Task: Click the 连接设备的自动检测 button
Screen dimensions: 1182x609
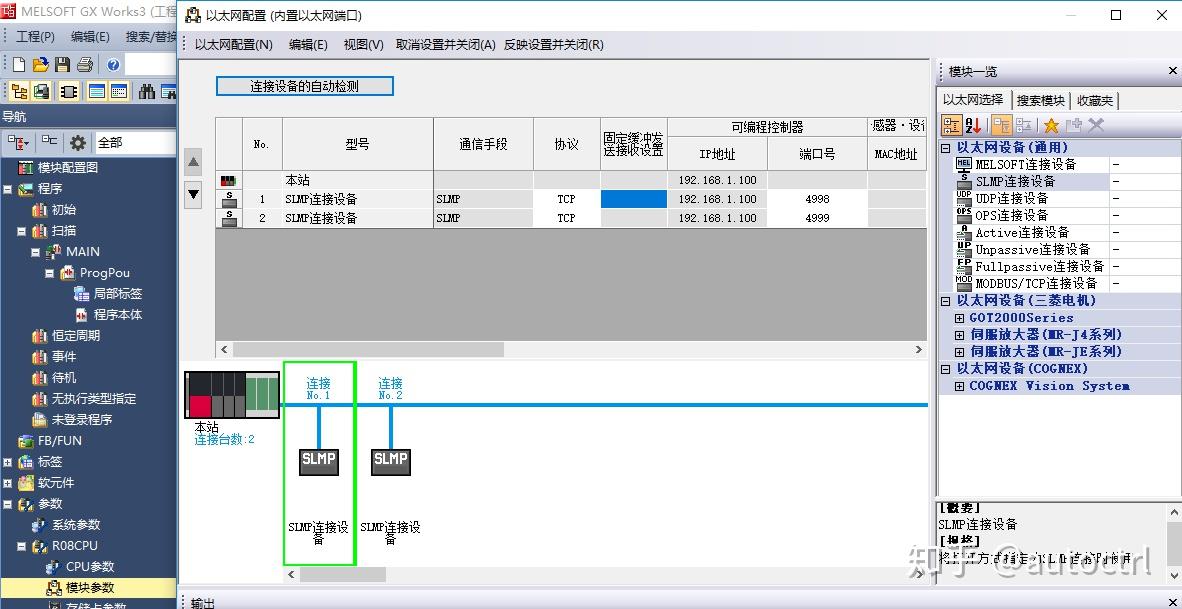Action: tap(304, 85)
